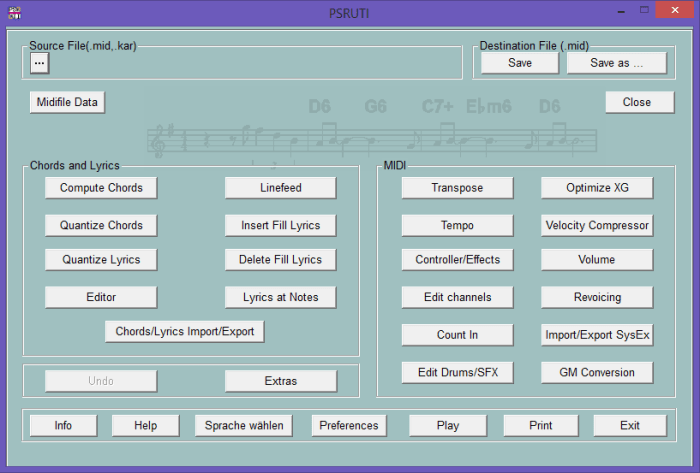Click Edit Drums/SFX
700x473 pixels.
tap(457, 373)
